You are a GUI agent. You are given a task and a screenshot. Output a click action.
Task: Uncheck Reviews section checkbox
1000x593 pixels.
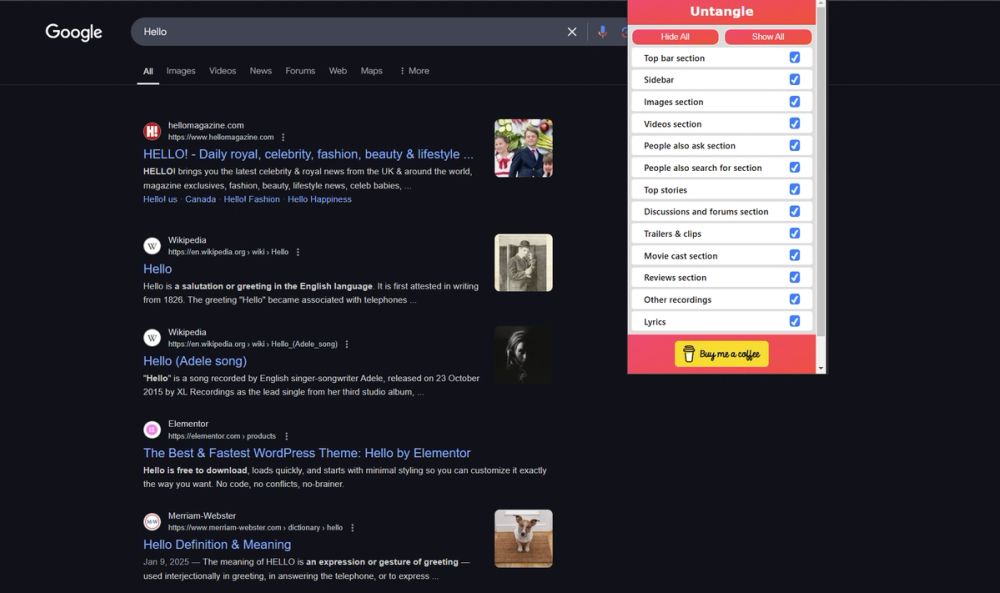click(x=795, y=277)
